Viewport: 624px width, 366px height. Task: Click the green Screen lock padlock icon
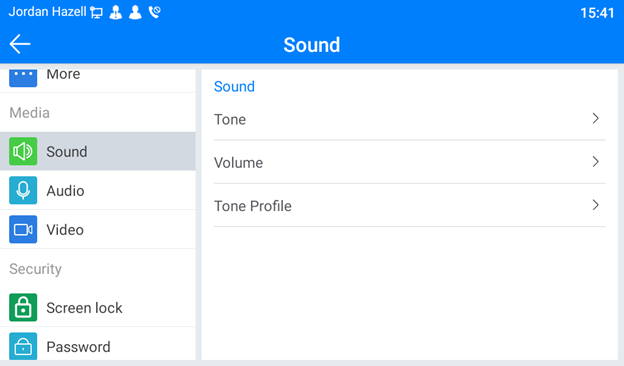point(23,307)
